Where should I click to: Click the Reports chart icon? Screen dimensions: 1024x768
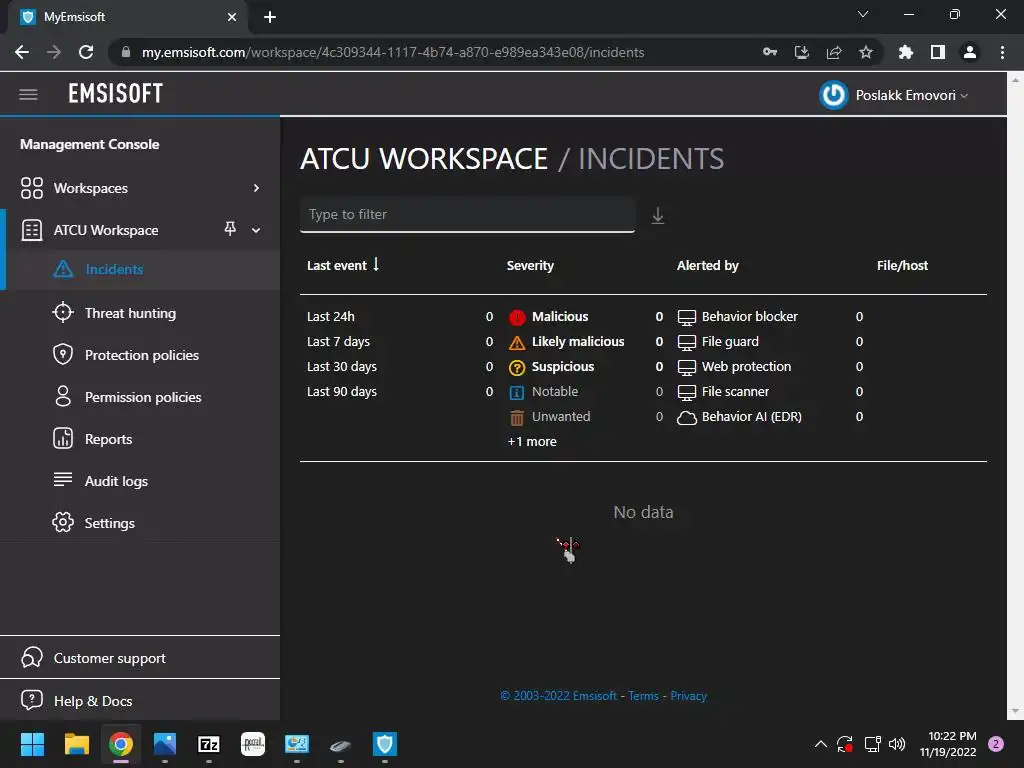click(63, 438)
